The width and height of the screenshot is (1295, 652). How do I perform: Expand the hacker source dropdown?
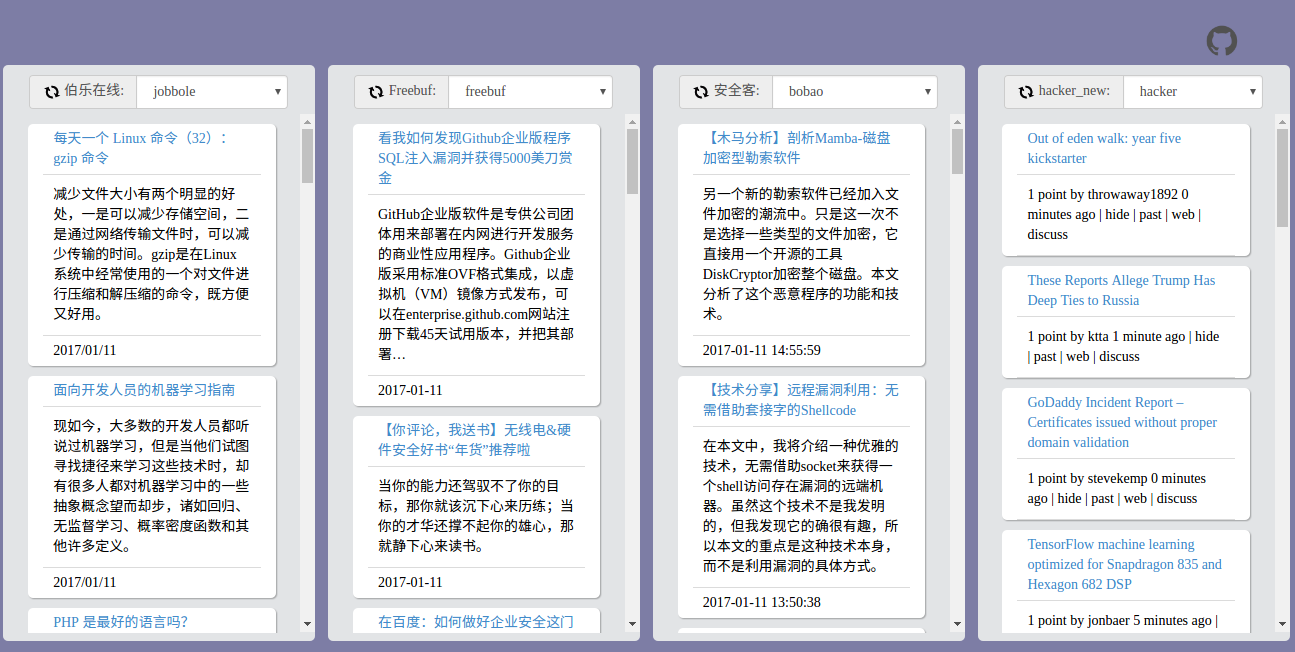1192,92
